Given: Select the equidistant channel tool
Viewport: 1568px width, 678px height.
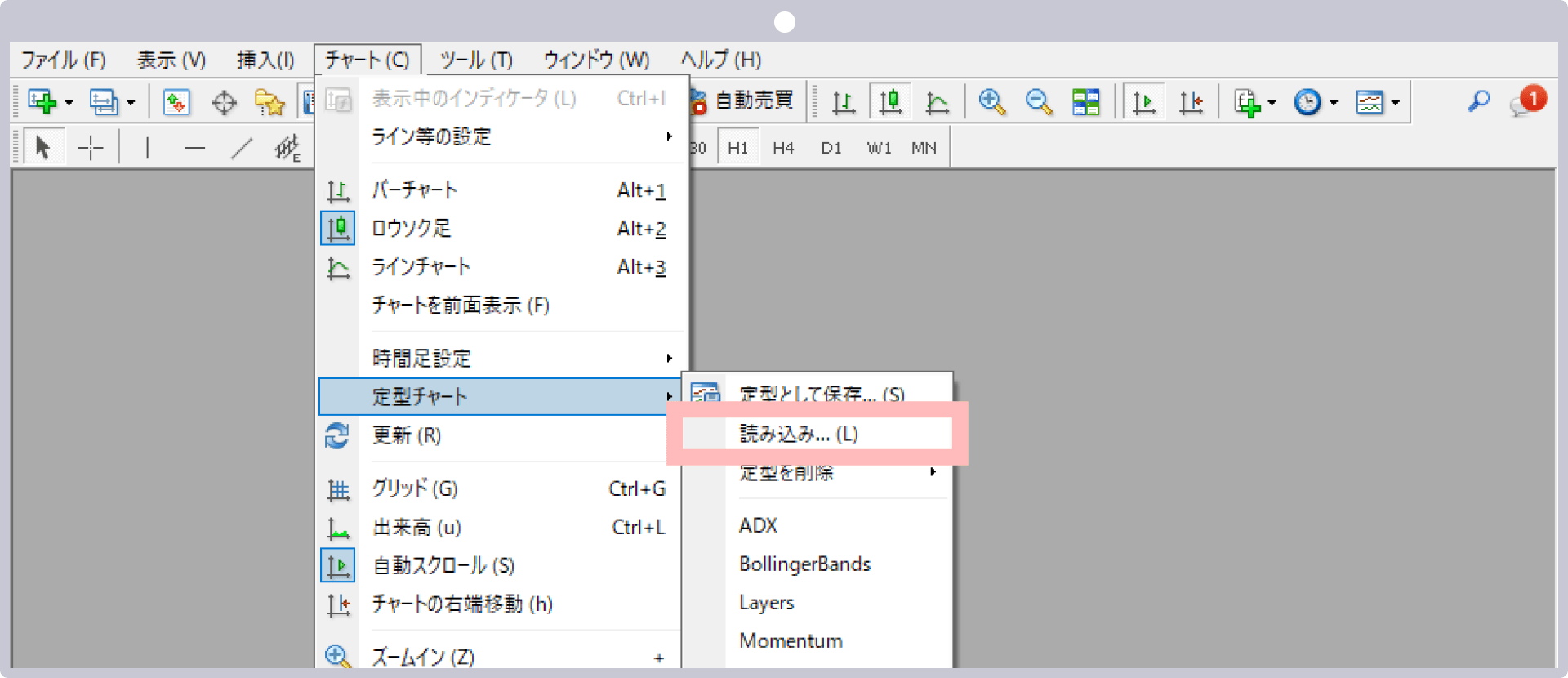Looking at the screenshot, I should tap(287, 148).
